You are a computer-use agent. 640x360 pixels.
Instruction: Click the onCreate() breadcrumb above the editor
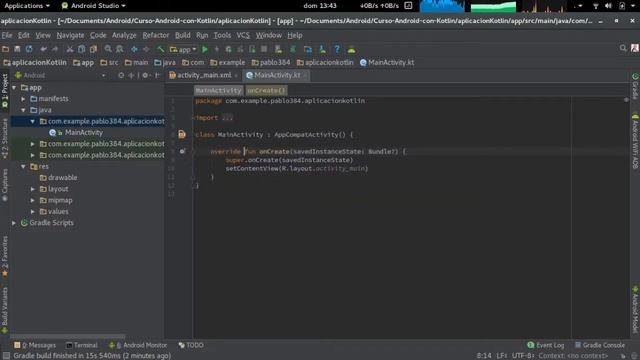(x=266, y=90)
